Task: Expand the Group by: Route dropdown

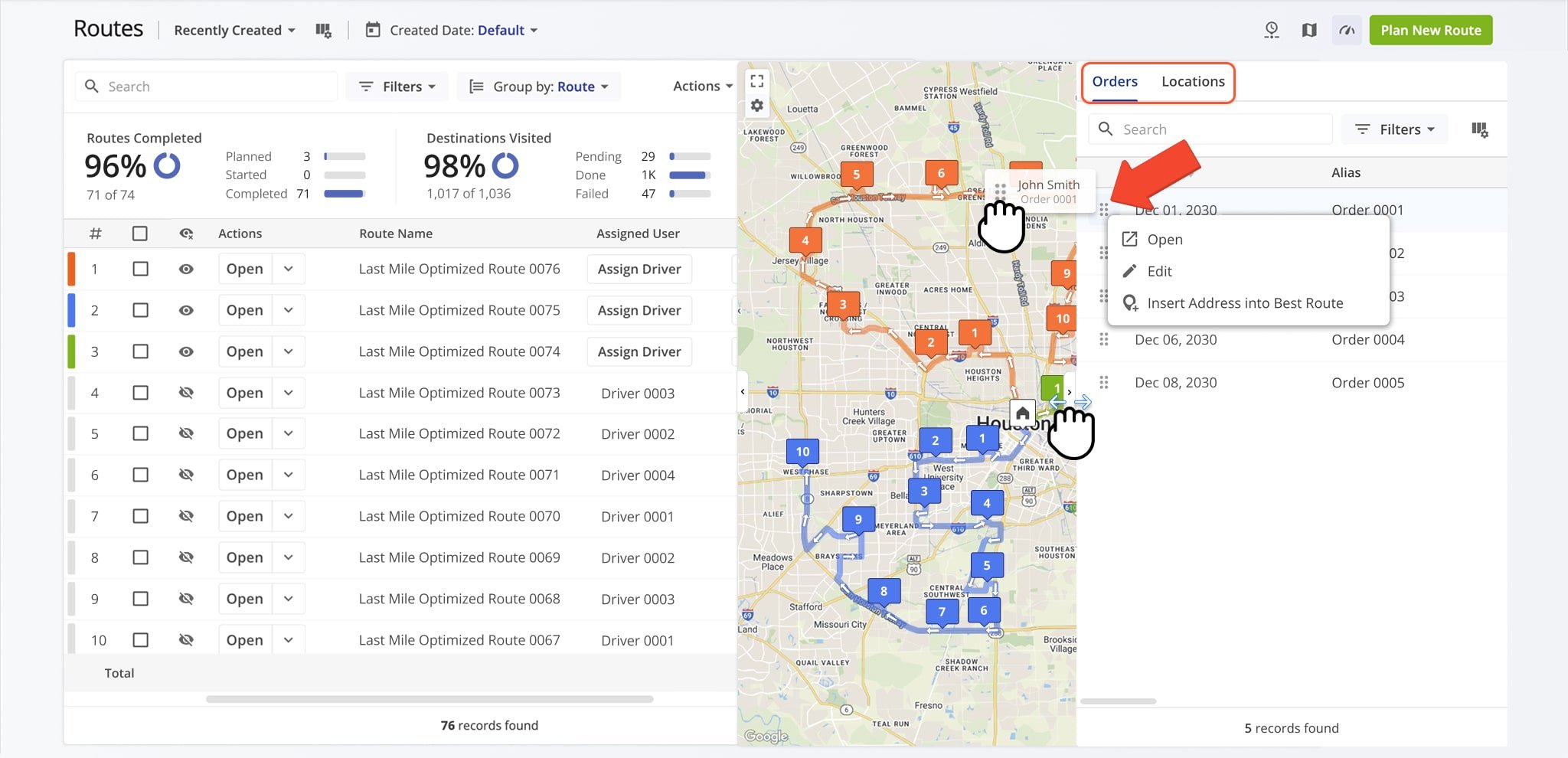Action: point(539,87)
